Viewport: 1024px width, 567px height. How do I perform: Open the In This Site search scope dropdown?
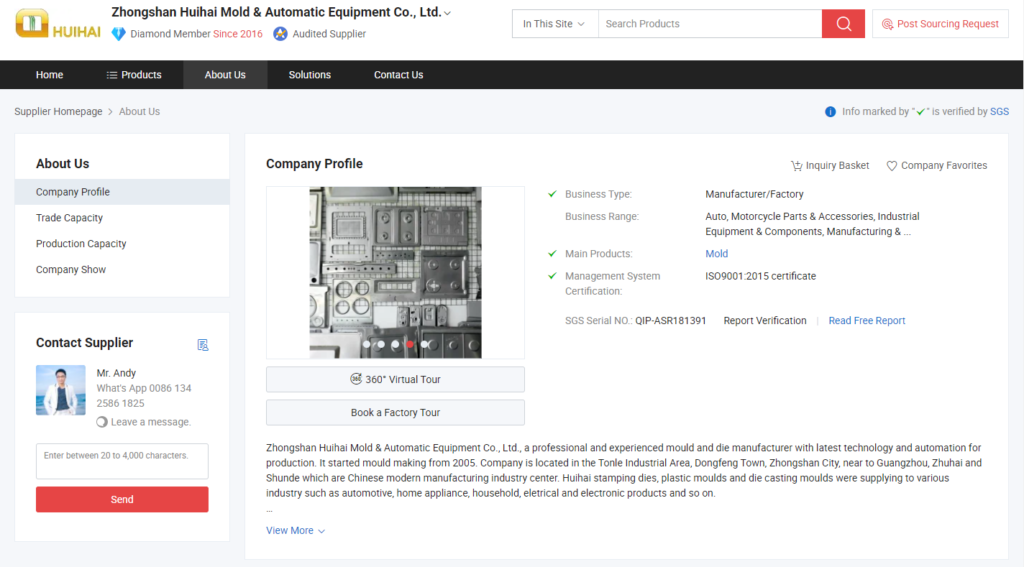pos(554,24)
